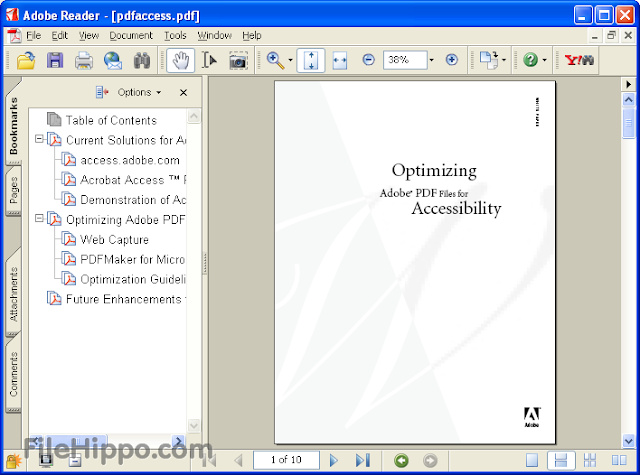Open the rotate view dropdown arrow
640x475 pixels.
pos(504,60)
